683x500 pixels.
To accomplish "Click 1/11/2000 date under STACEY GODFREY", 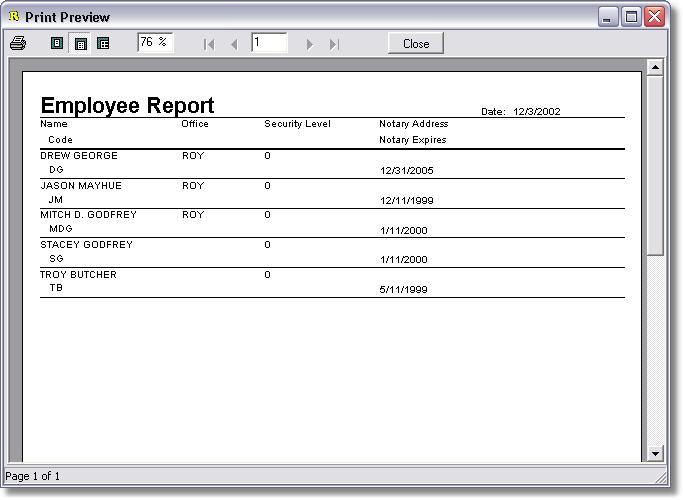I will click(403, 260).
